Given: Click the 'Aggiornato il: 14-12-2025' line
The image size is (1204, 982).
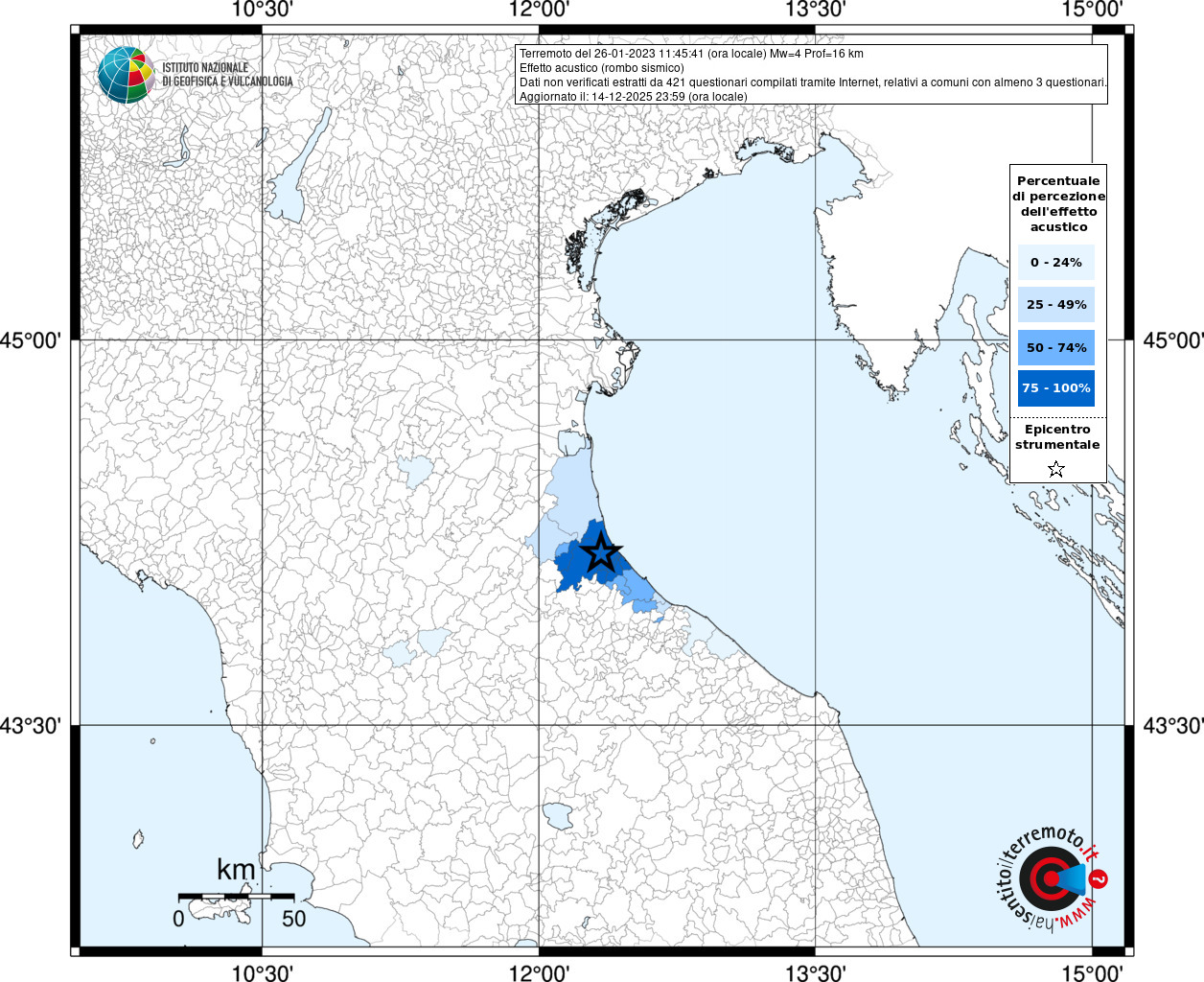Looking at the screenshot, I should (633, 97).
